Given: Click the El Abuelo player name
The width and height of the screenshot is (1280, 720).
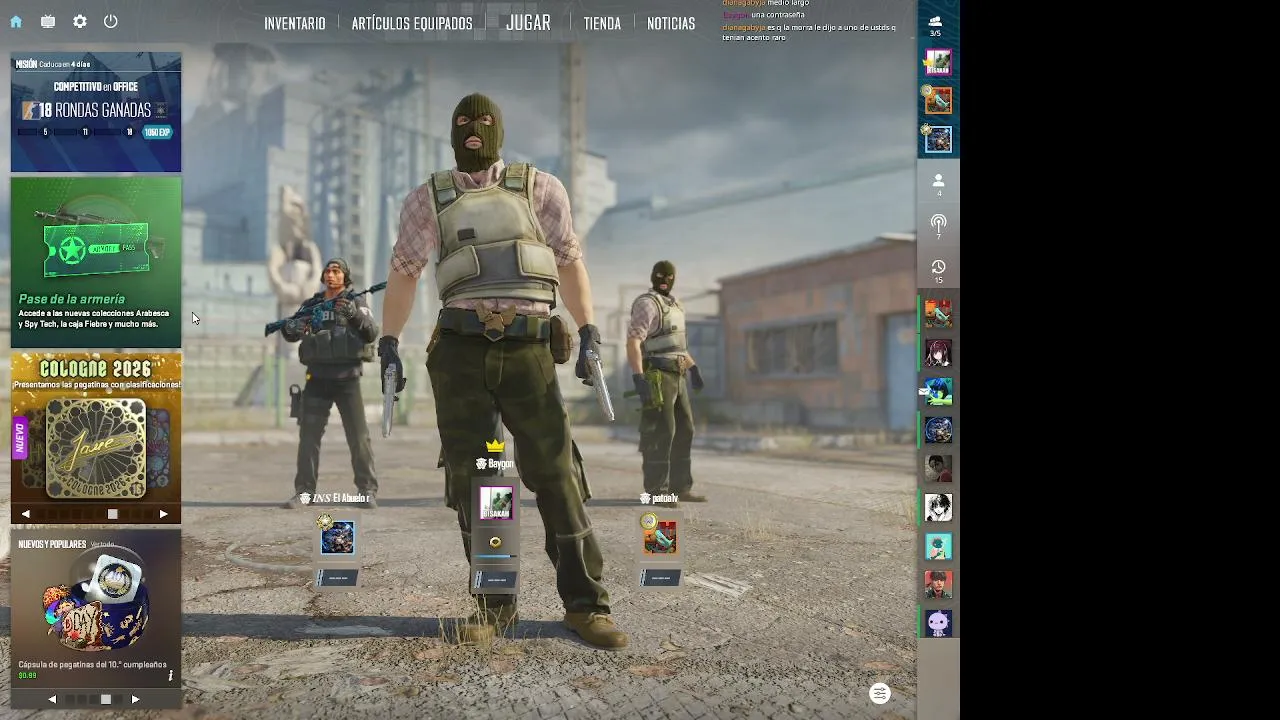Looking at the screenshot, I should (x=341, y=498).
